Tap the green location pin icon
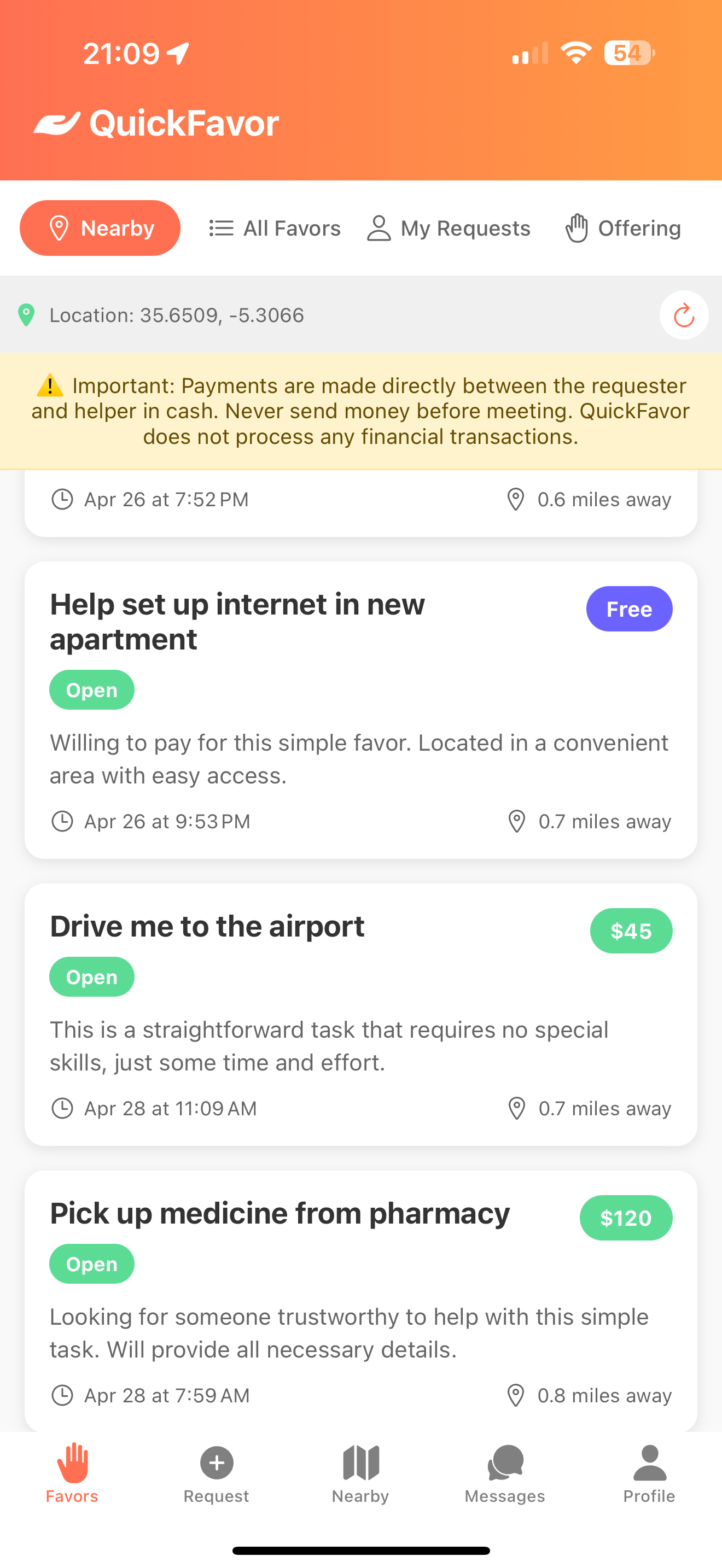The width and height of the screenshot is (722, 1568). pos(26,315)
